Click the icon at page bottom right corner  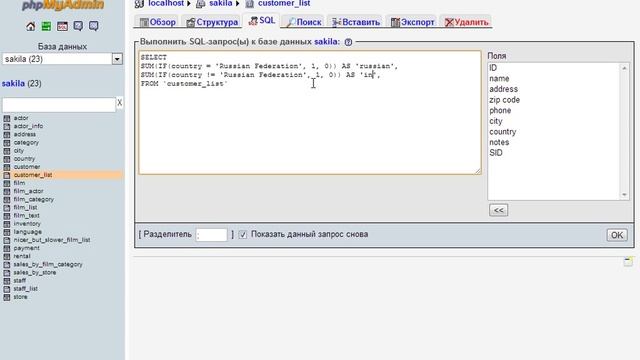pos(628,262)
